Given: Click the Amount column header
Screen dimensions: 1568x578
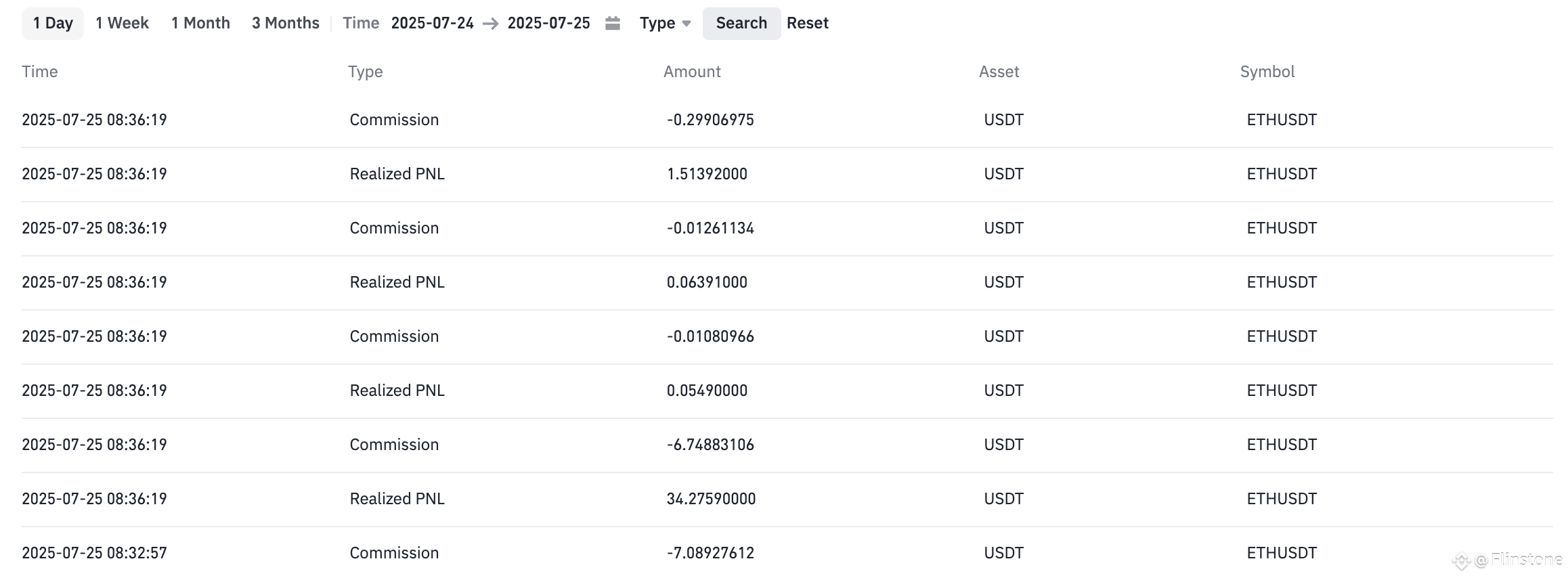Looking at the screenshot, I should click(x=692, y=72).
